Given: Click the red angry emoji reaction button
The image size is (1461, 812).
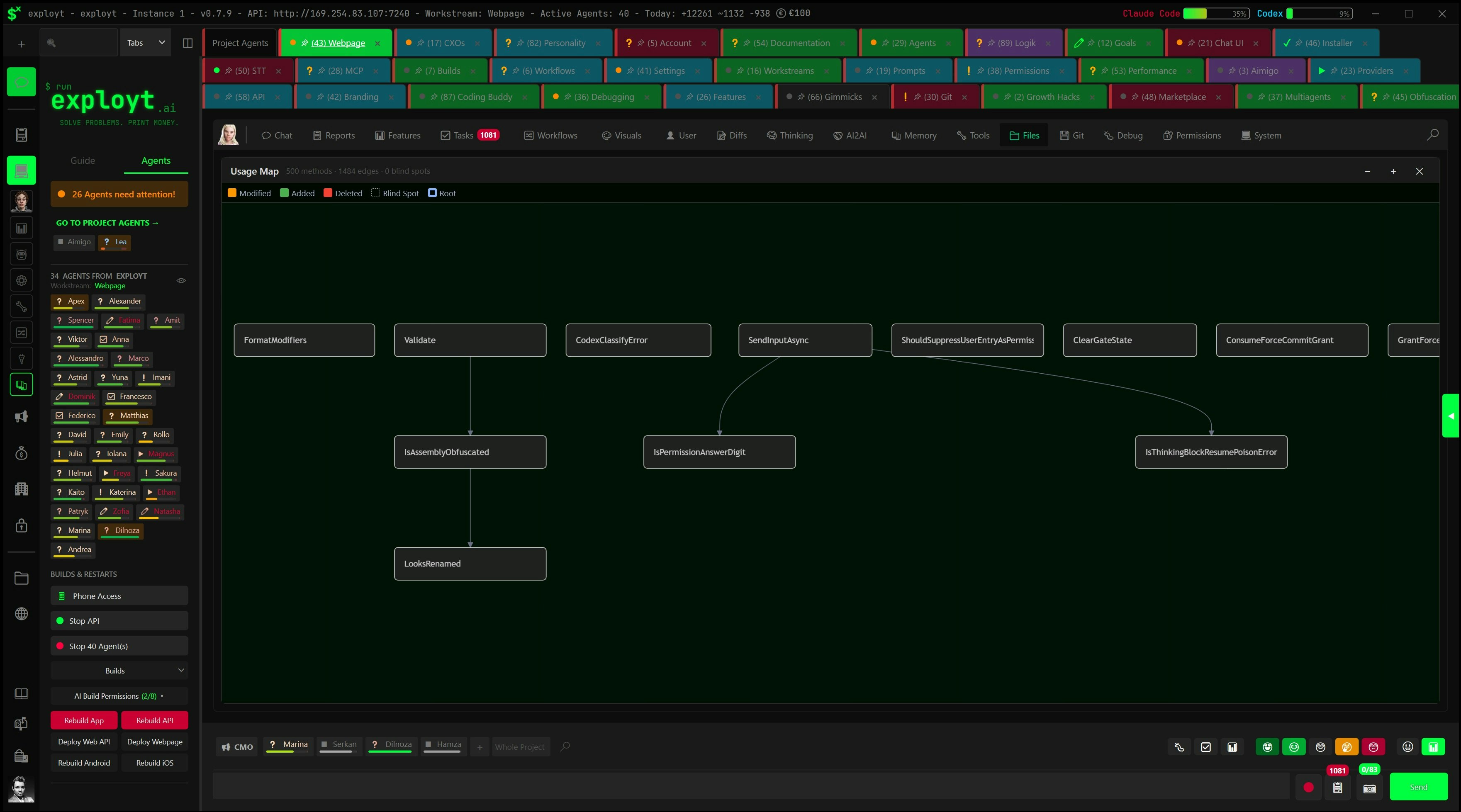Looking at the screenshot, I should [x=1373, y=747].
